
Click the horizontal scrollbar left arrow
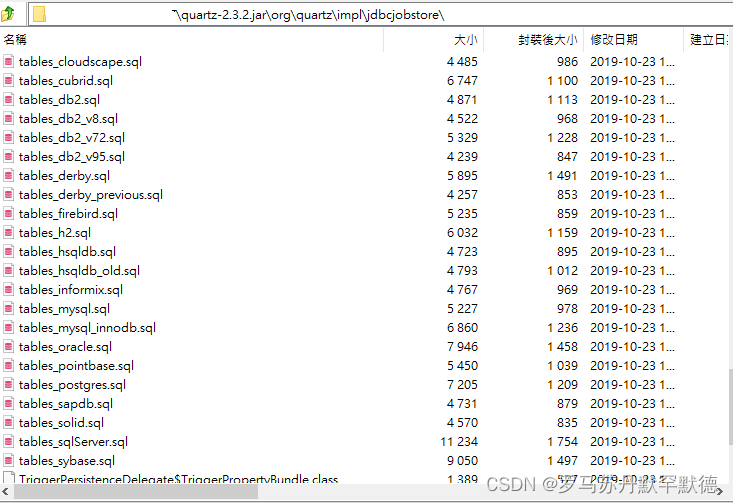[6, 492]
